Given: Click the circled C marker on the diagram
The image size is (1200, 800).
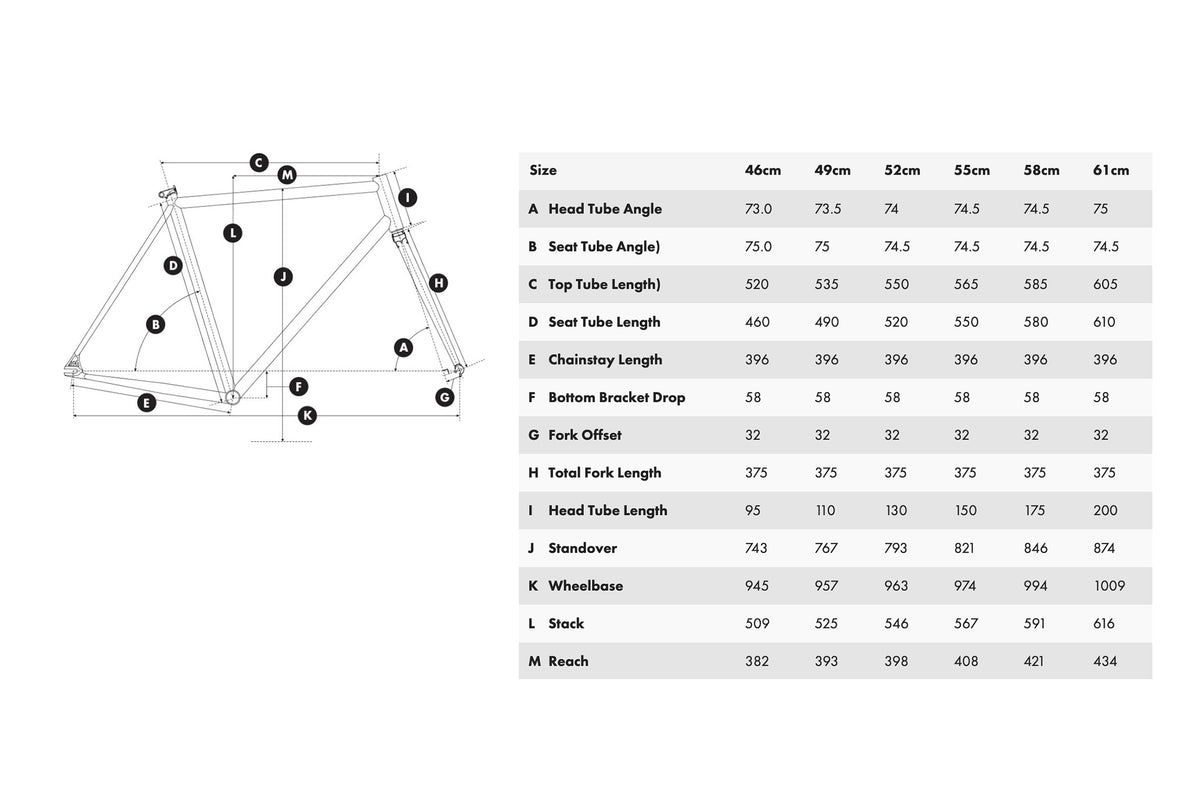Looking at the screenshot, I should pos(259,162).
